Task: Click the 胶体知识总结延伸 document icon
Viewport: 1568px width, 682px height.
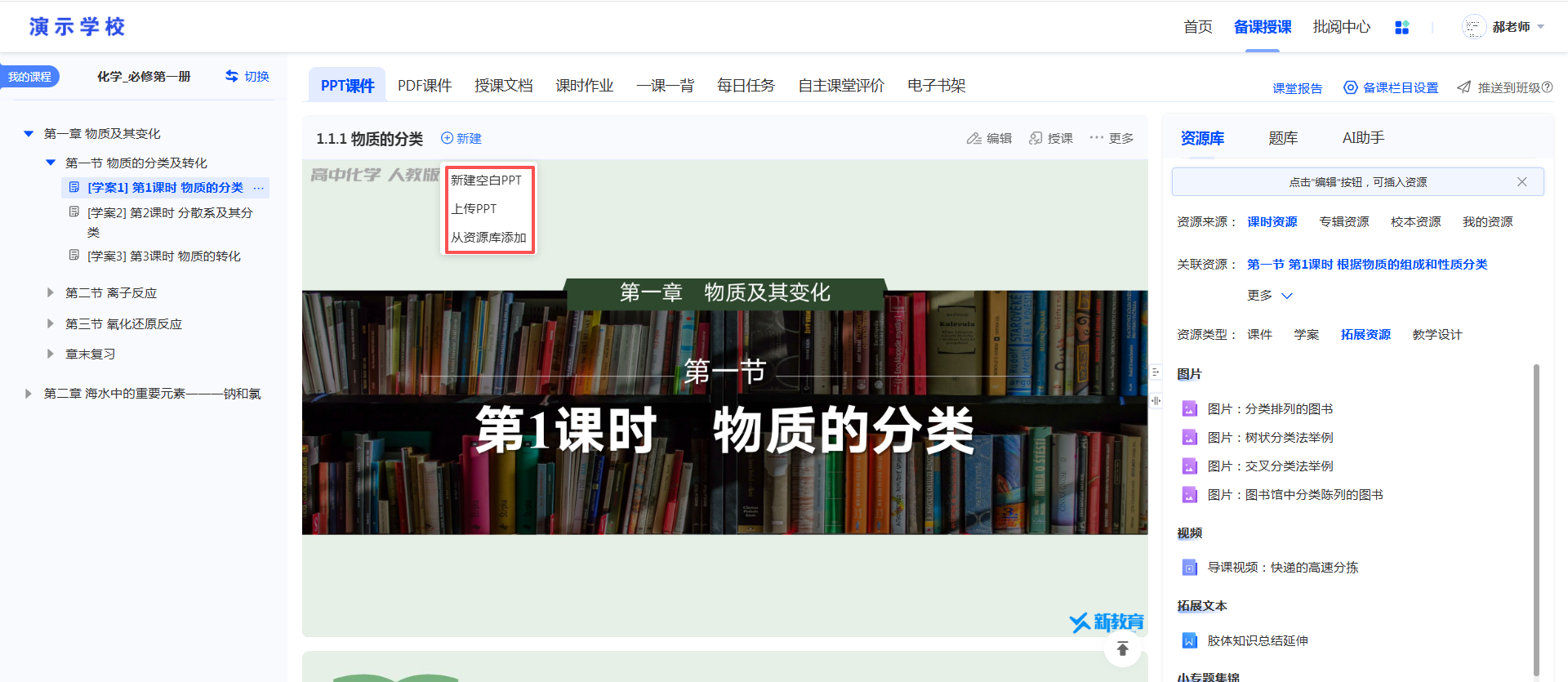Action: [1190, 641]
